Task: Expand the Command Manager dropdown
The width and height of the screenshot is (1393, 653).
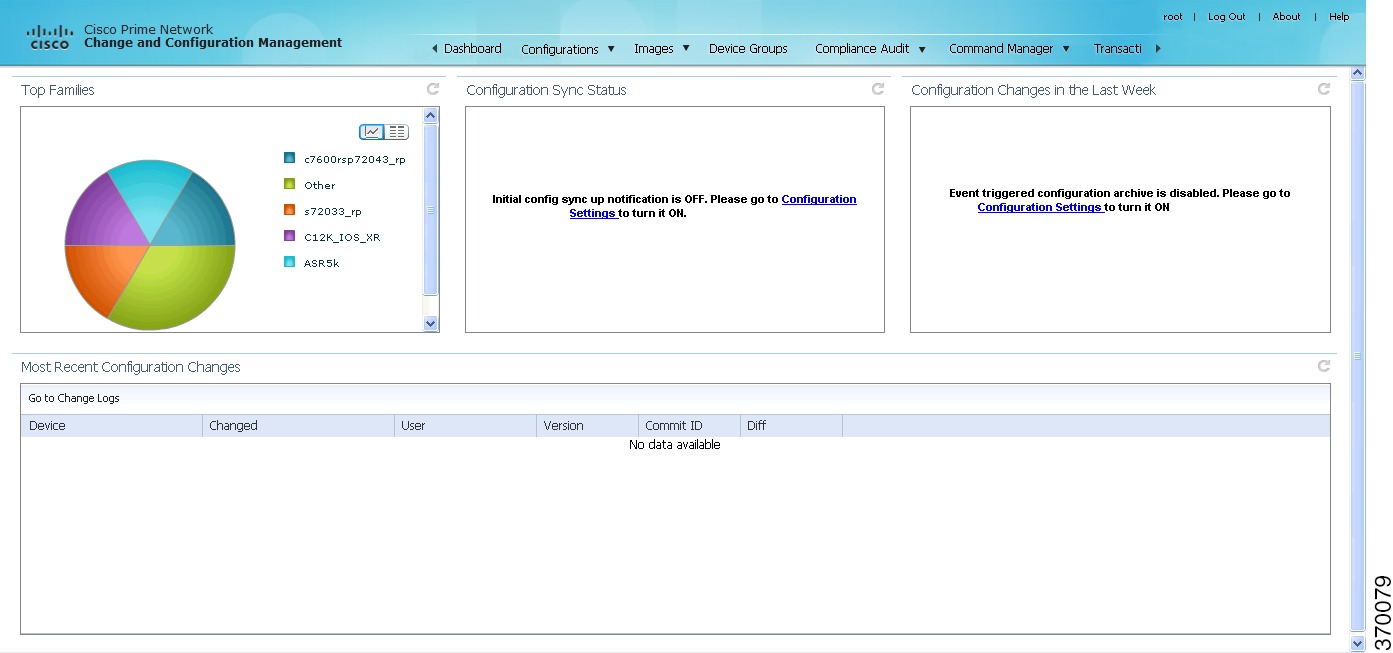Action: point(1009,48)
